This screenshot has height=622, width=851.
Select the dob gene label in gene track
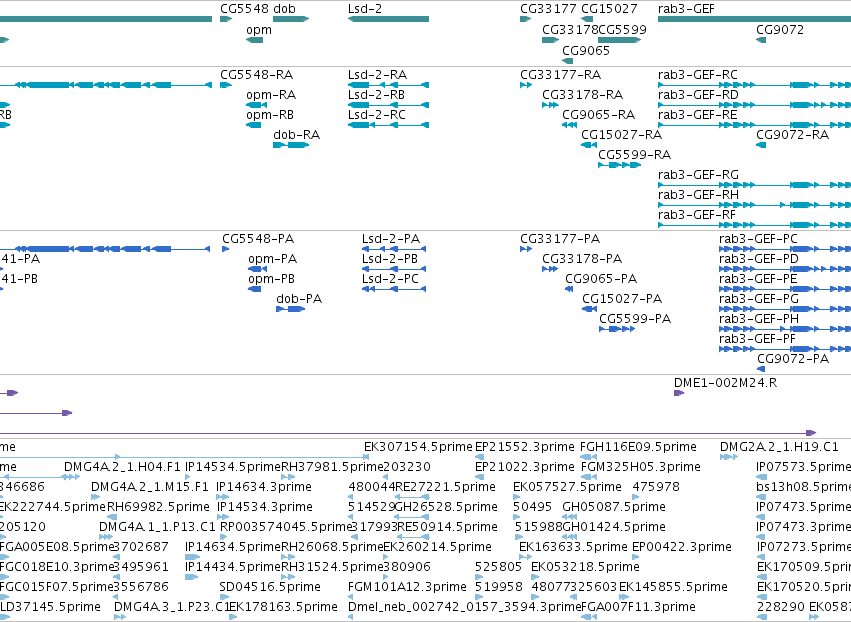[284, 9]
